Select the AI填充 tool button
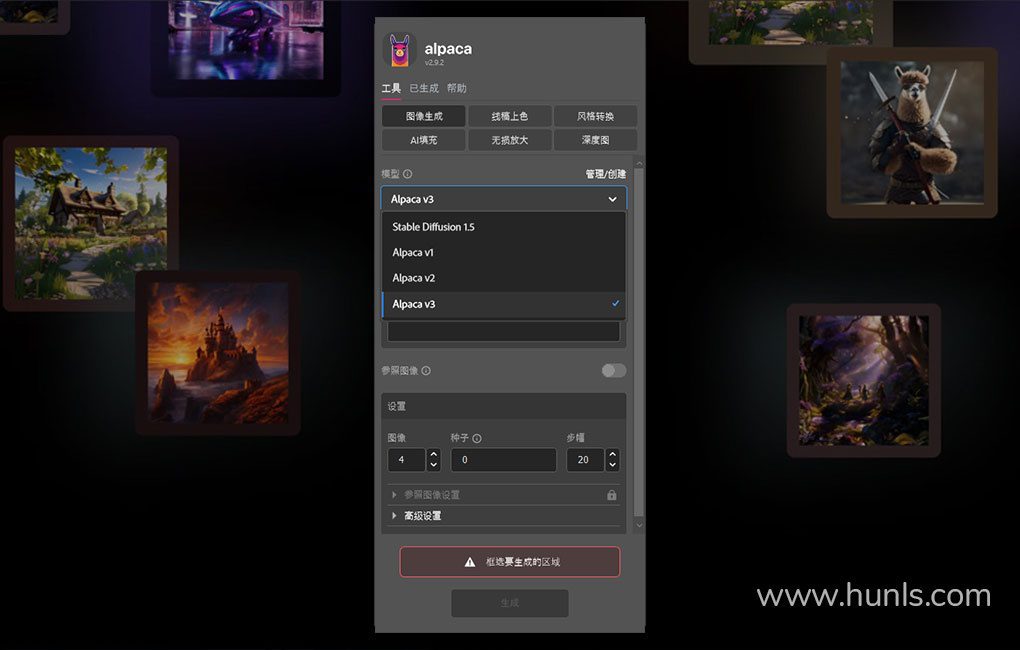This screenshot has height=650, width=1020. [x=423, y=140]
